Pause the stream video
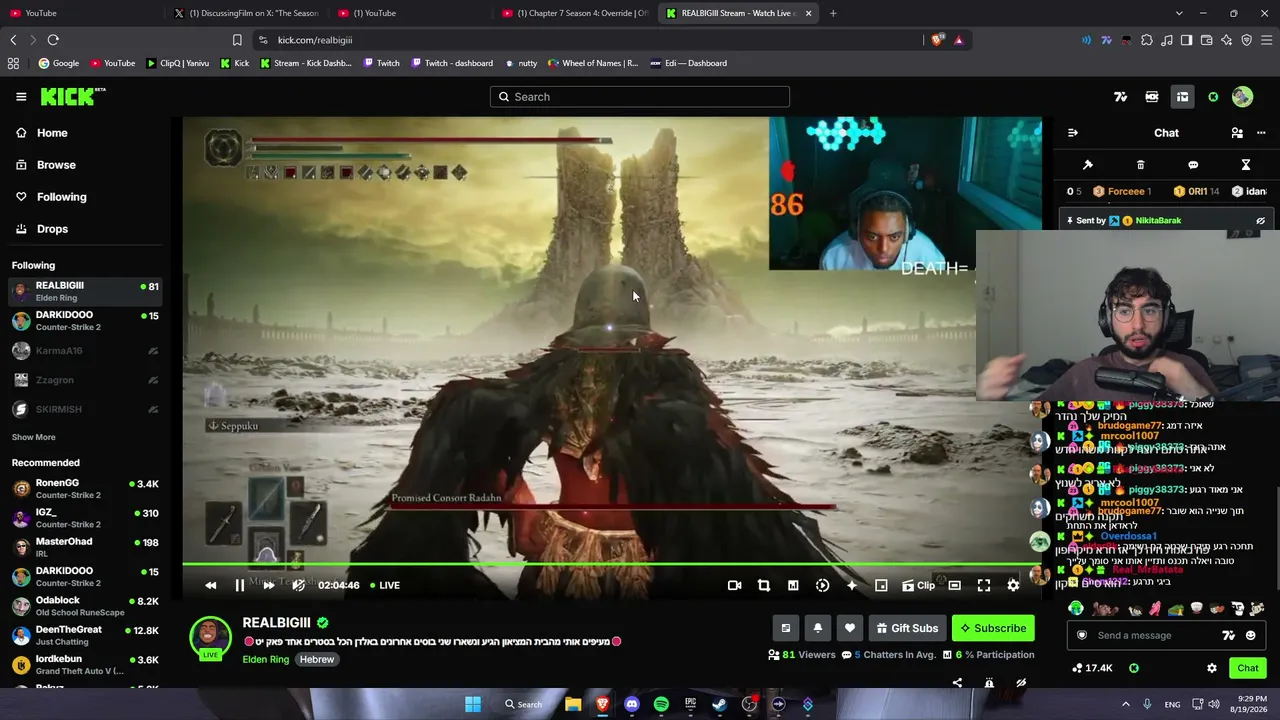Screen dimensions: 1280x720 [240, 586]
